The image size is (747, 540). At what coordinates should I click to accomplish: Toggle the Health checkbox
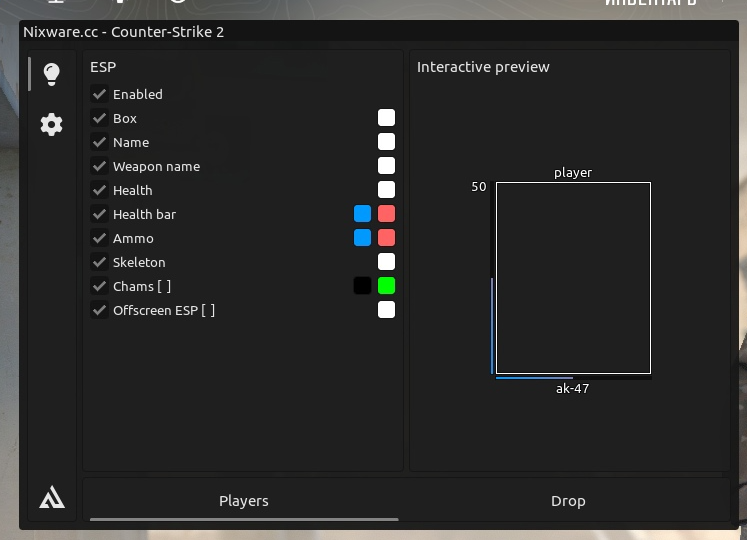tap(99, 190)
